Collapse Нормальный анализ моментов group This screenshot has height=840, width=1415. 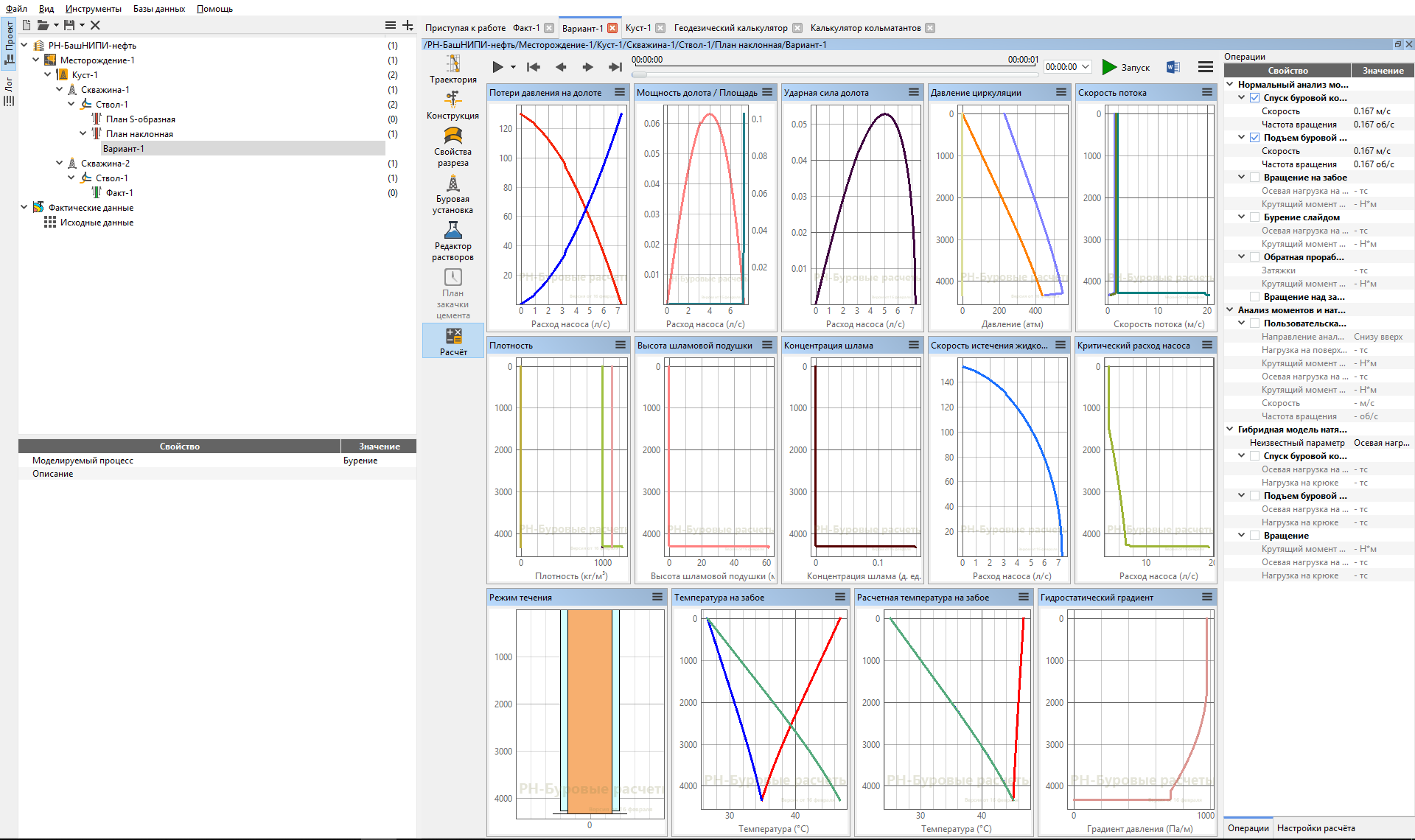pyautogui.click(x=1230, y=85)
